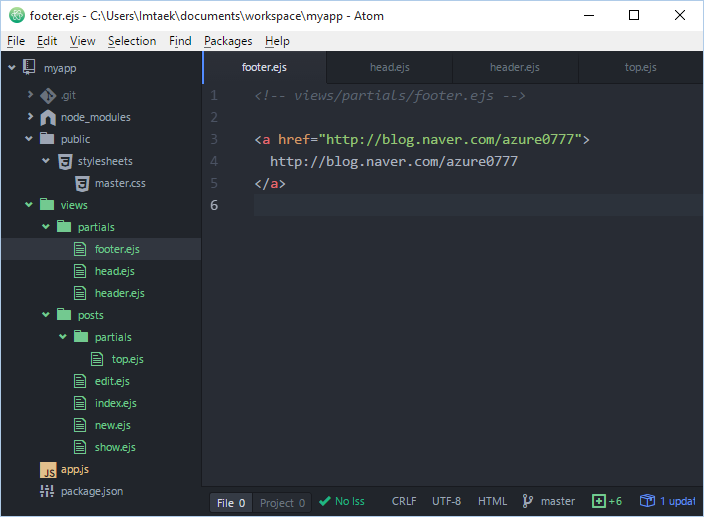Click the Atom logo in title bar
This screenshot has width=704, height=517.
click(17, 15)
